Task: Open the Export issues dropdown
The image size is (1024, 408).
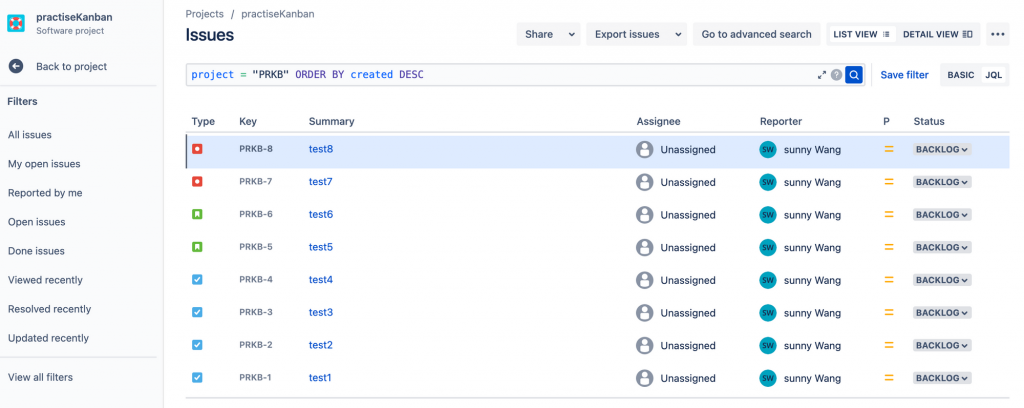Action: [x=636, y=34]
